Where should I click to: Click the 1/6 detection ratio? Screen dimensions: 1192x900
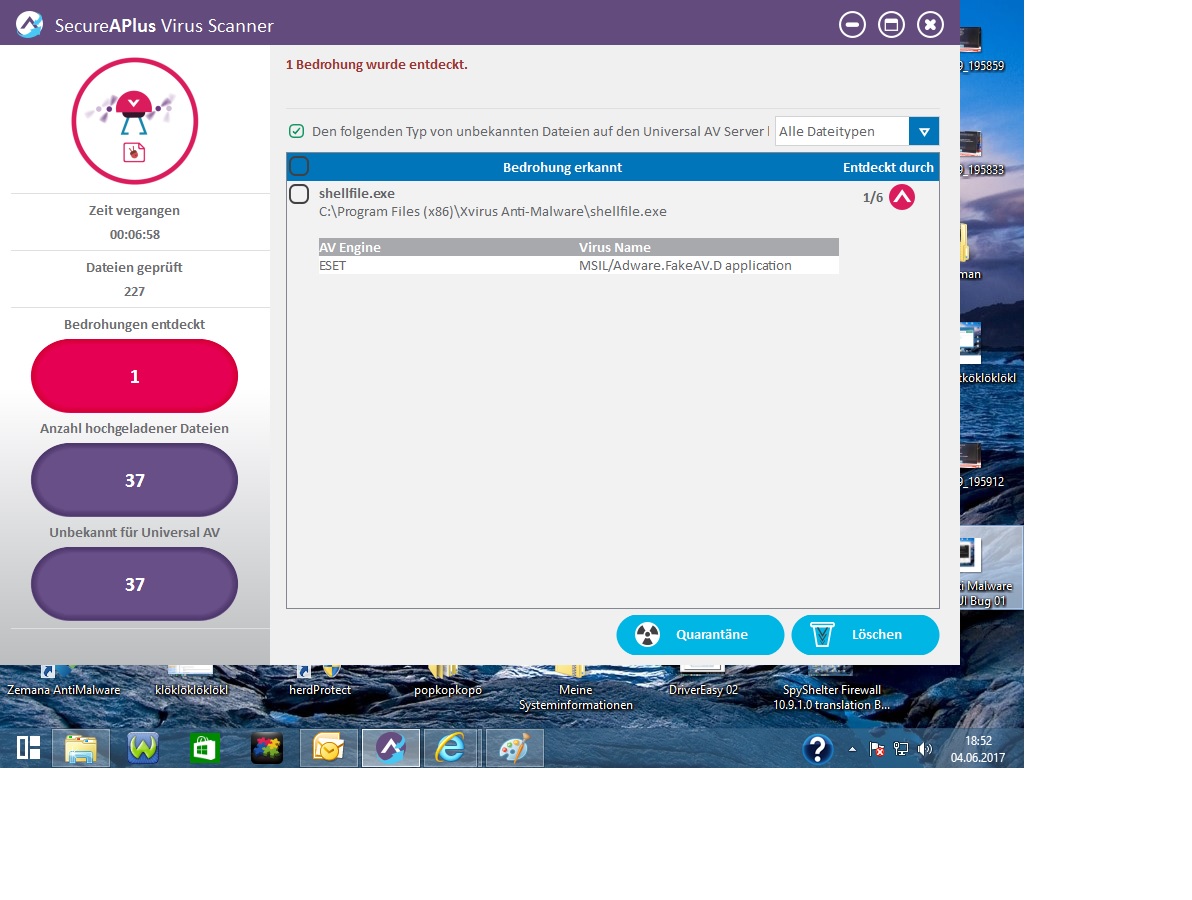873,198
